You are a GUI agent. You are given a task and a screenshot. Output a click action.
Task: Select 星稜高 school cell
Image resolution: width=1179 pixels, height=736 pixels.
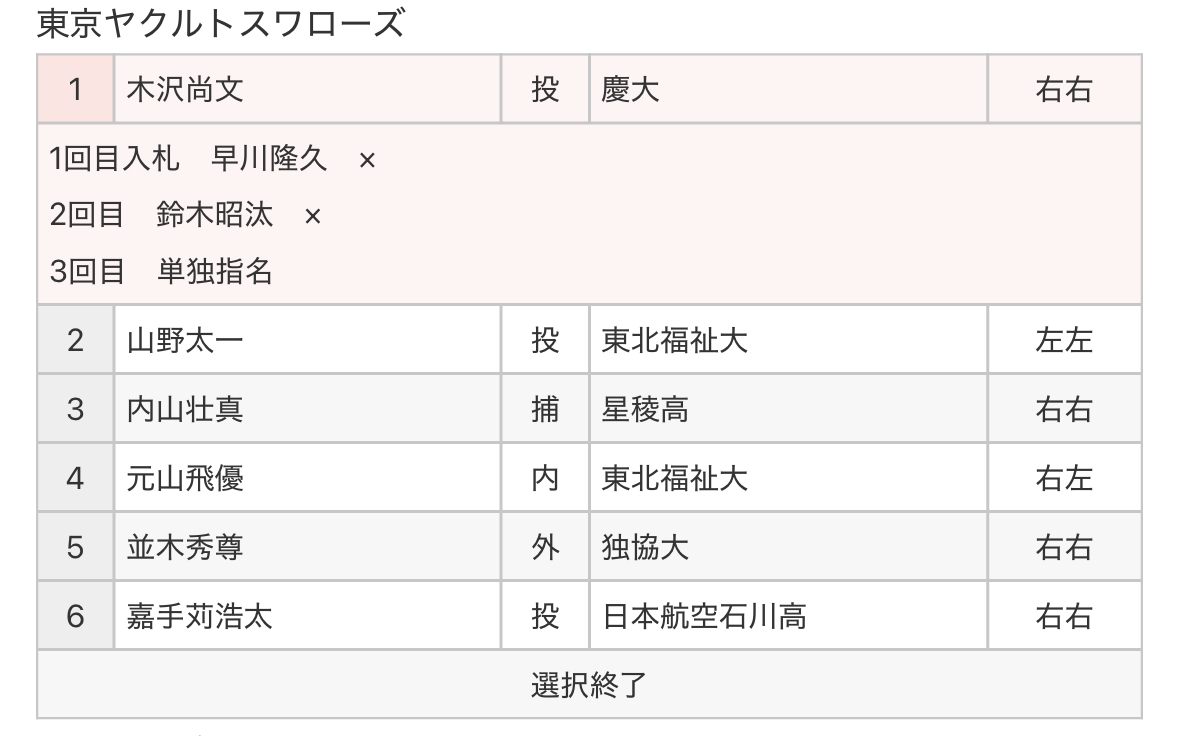(x=788, y=409)
